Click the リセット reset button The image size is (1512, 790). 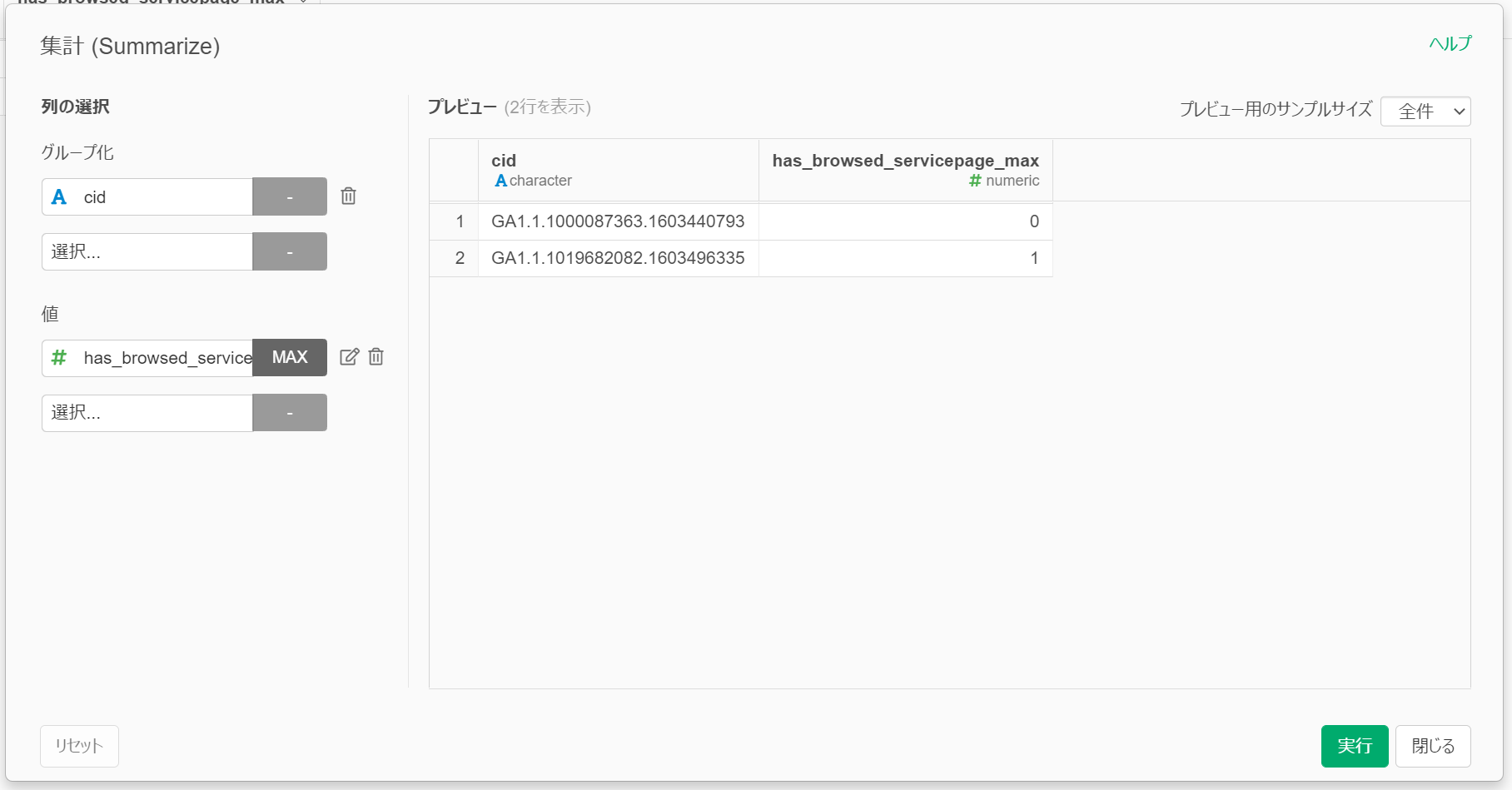(x=79, y=746)
